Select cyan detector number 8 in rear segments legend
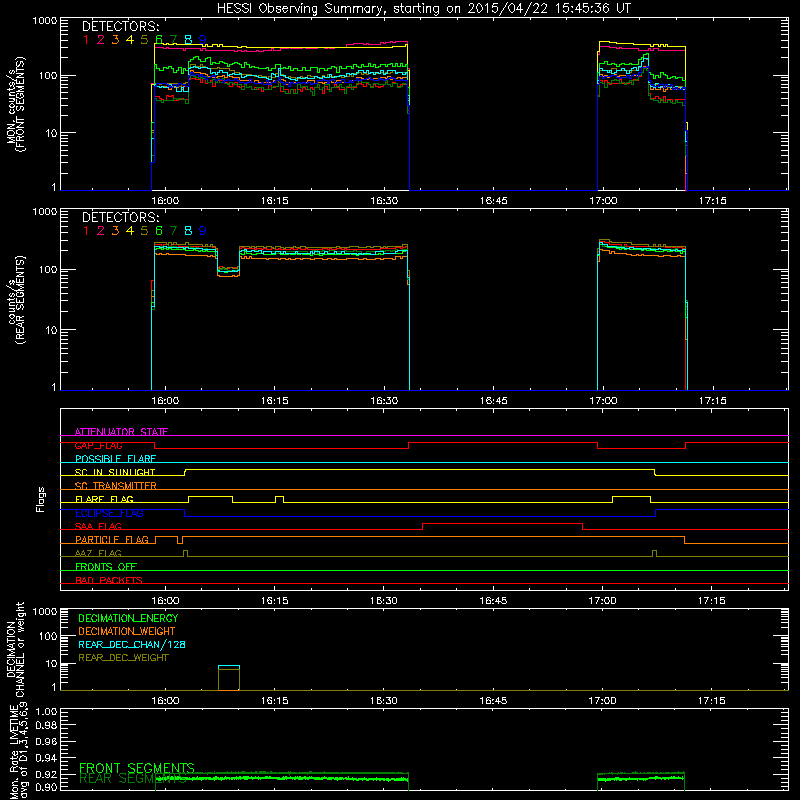This screenshot has height=800, width=800. coord(188,231)
